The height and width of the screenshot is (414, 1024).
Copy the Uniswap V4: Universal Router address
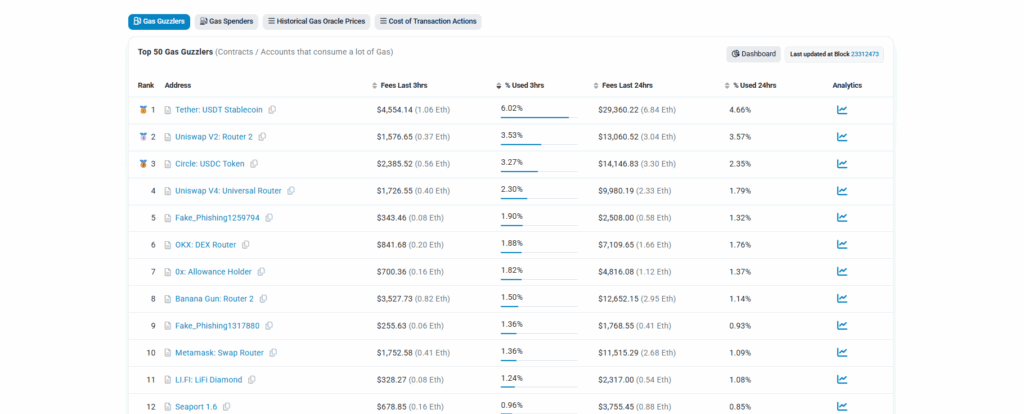291,191
